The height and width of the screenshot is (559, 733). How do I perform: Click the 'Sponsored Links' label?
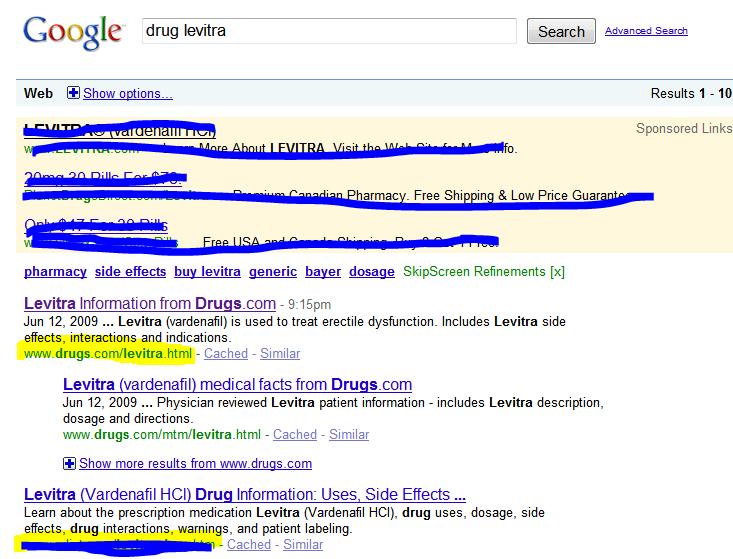(684, 129)
